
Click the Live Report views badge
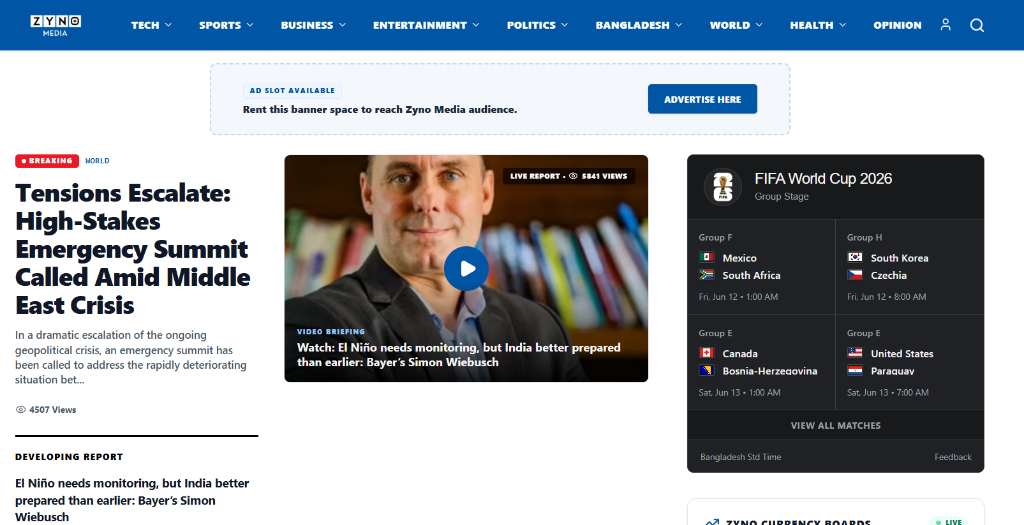click(568, 176)
